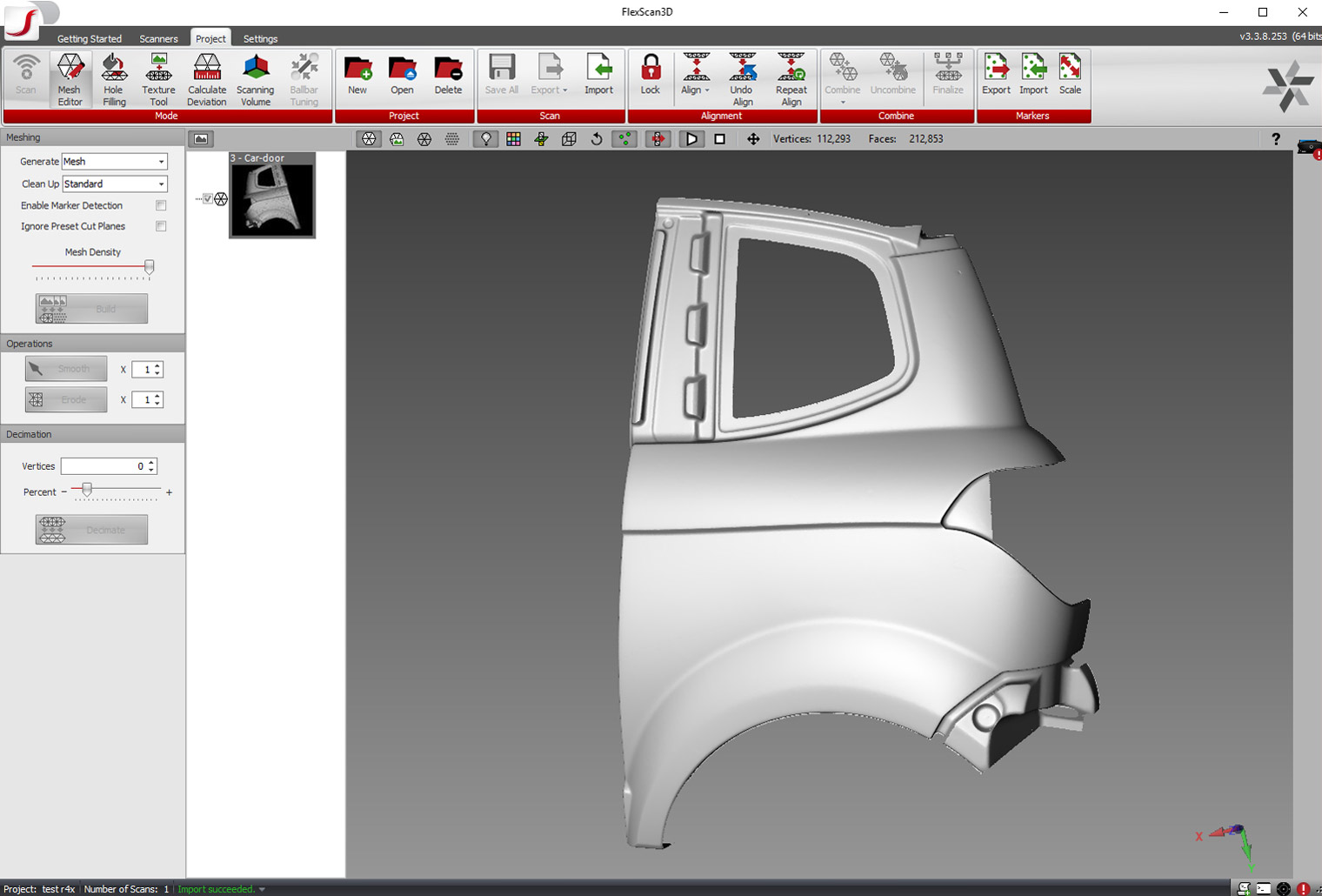Enable Marker Detection

[x=161, y=205]
